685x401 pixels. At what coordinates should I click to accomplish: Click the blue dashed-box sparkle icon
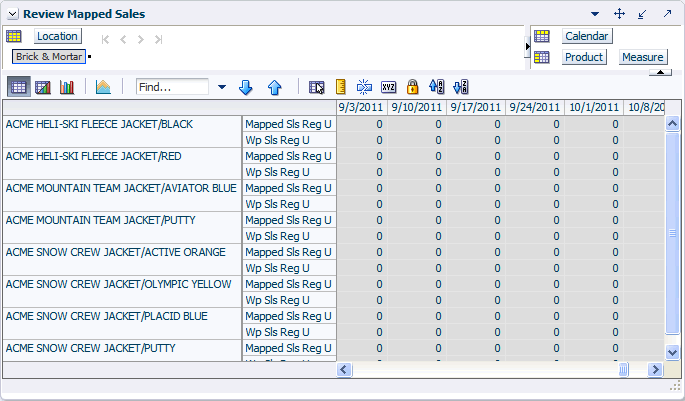tap(364, 87)
